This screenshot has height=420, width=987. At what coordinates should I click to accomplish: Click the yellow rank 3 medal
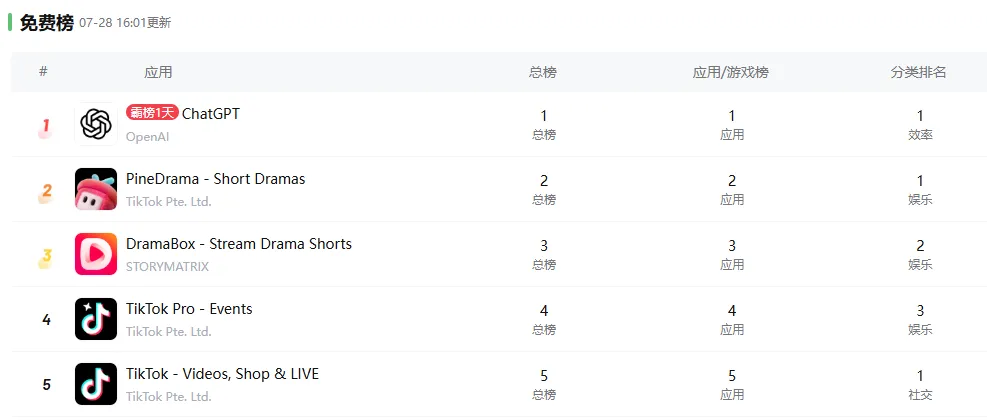click(x=45, y=258)
